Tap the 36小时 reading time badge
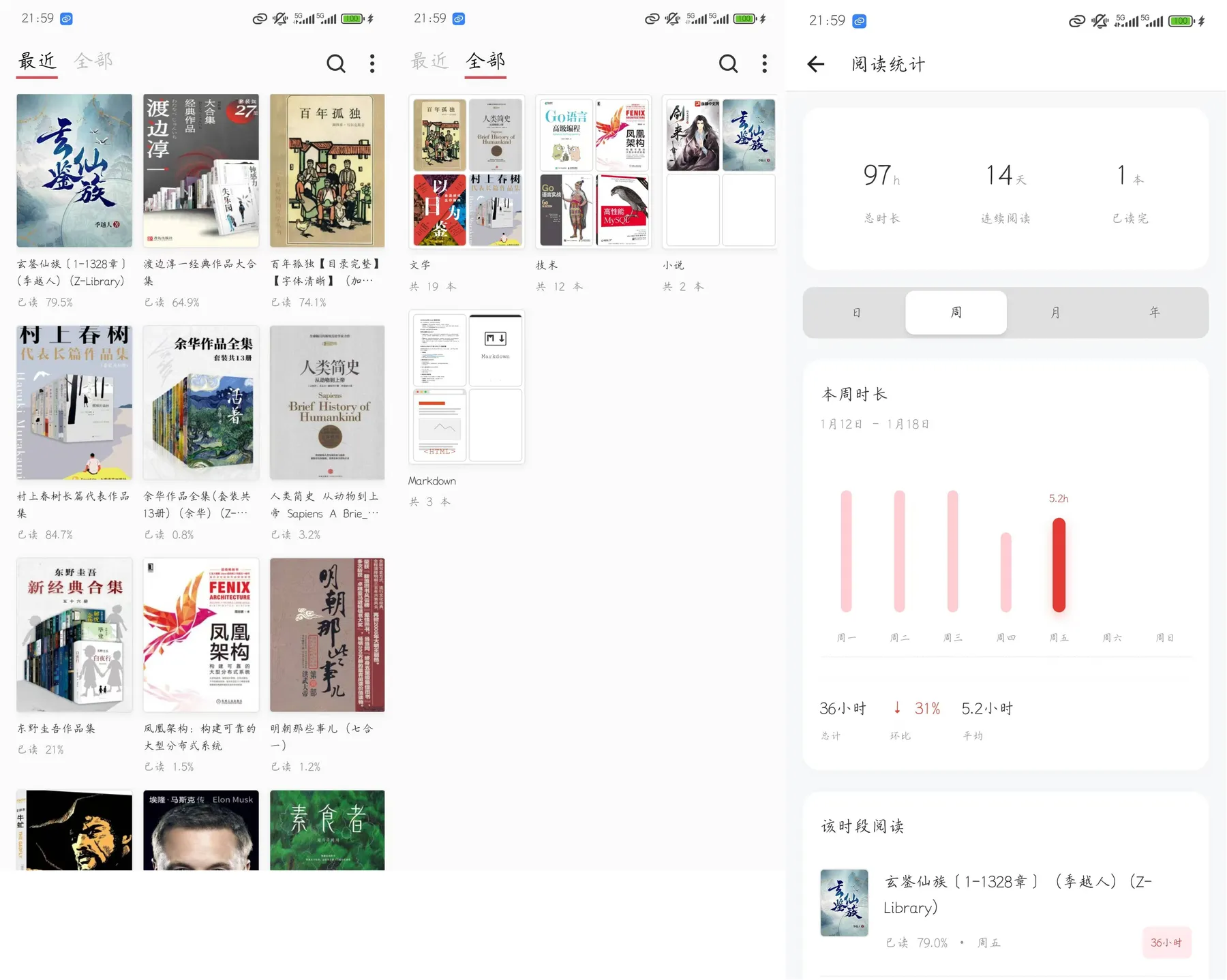The height and width of the screenshot is (980, 1227). pos(1166,943)
